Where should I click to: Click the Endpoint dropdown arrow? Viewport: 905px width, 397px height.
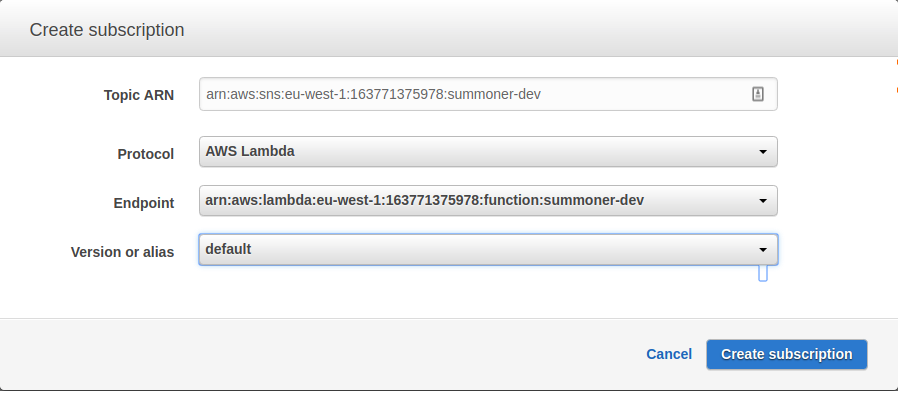(762, 201)
